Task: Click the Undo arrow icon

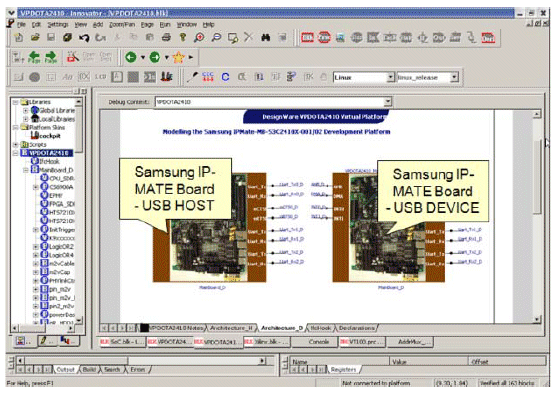Action: 84,38
